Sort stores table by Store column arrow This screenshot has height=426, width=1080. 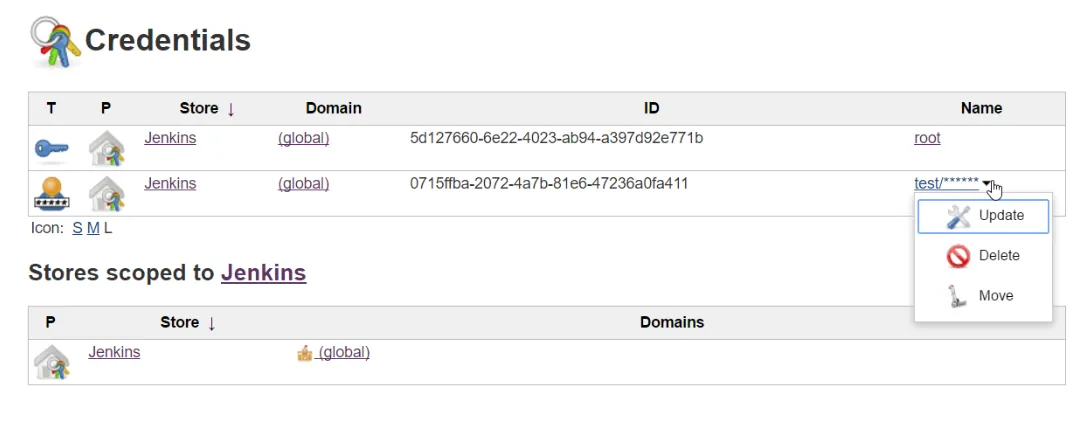tap(211, 322)
